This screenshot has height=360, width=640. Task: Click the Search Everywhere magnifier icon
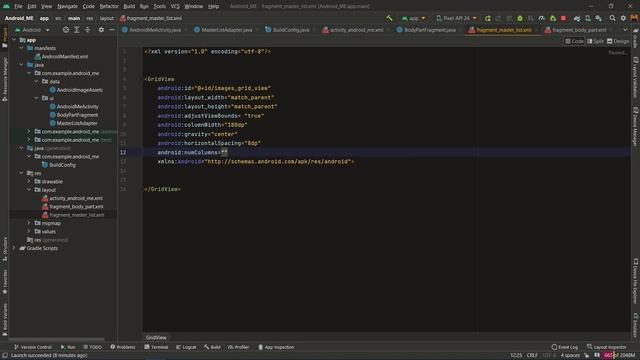[x=612, y=18]
